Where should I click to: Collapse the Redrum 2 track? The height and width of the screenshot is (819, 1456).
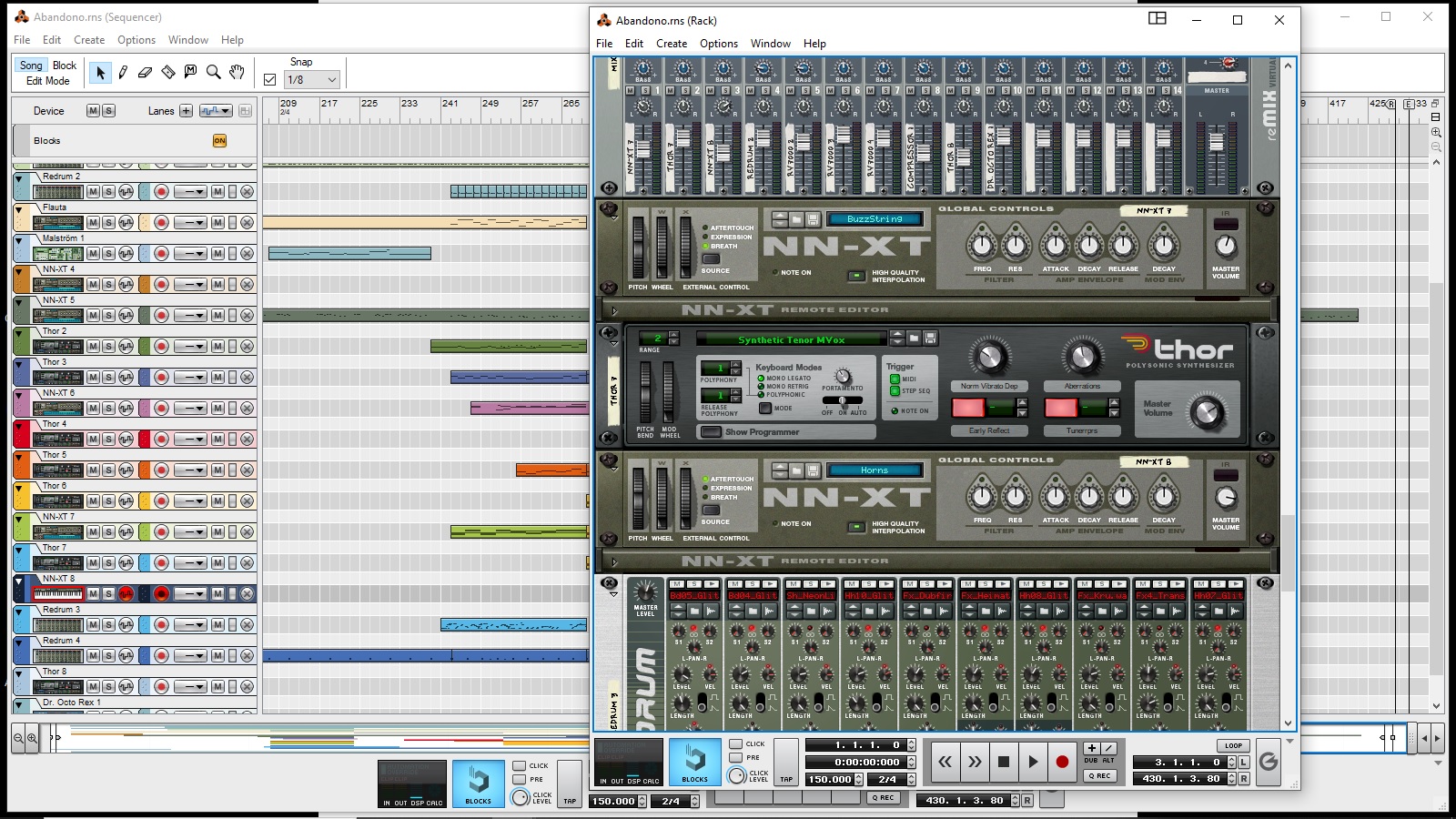pyautogui.click(x=18, y=179)
